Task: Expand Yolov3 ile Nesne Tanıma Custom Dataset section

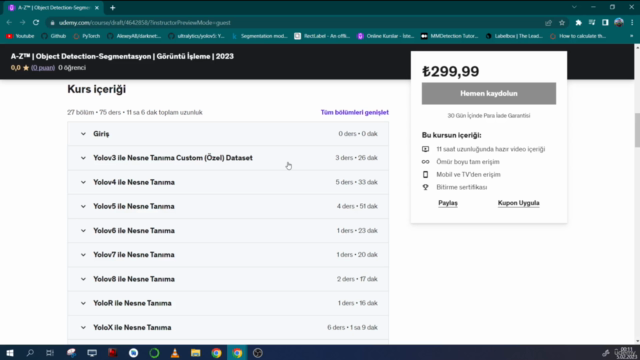Action: 228,158
